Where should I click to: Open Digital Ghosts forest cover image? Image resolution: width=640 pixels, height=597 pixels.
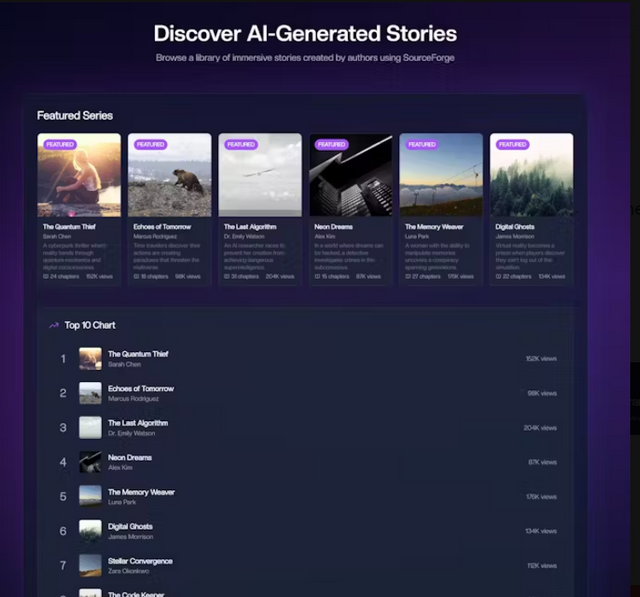532,175
